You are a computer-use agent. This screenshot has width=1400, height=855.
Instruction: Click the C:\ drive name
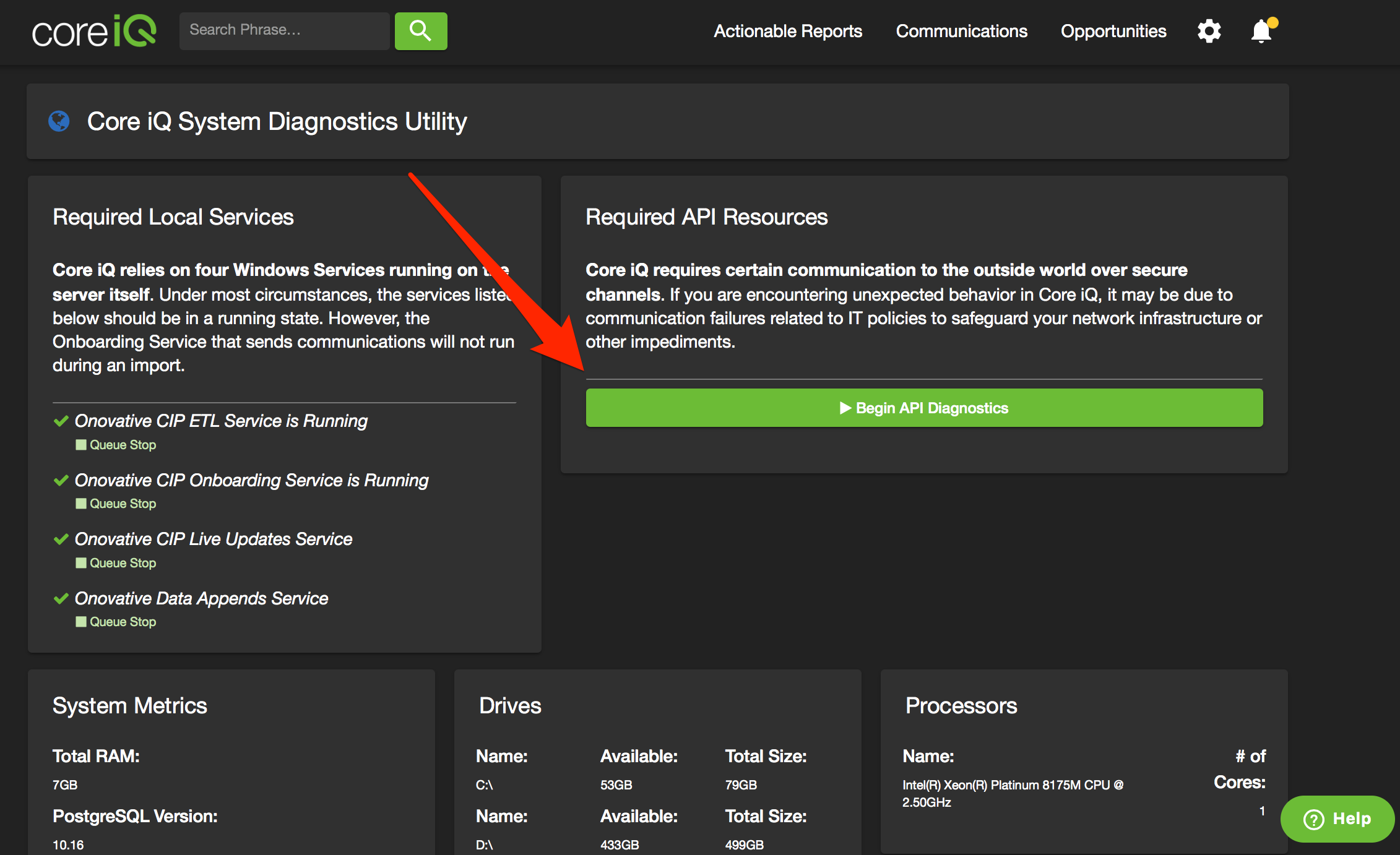tap(484, 785)
